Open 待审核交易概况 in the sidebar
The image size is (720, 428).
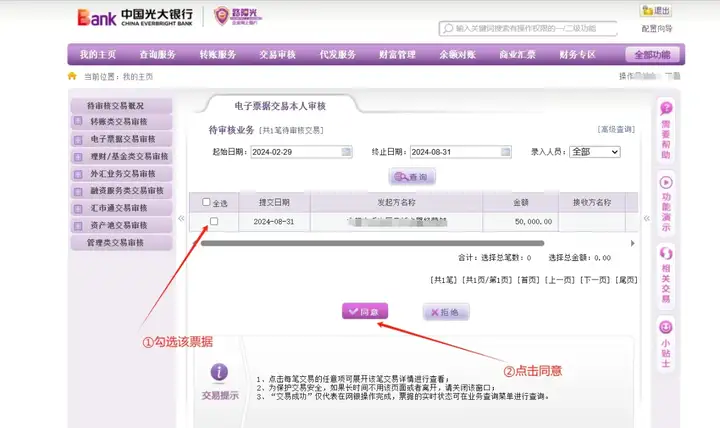click(x=122, y=106)
